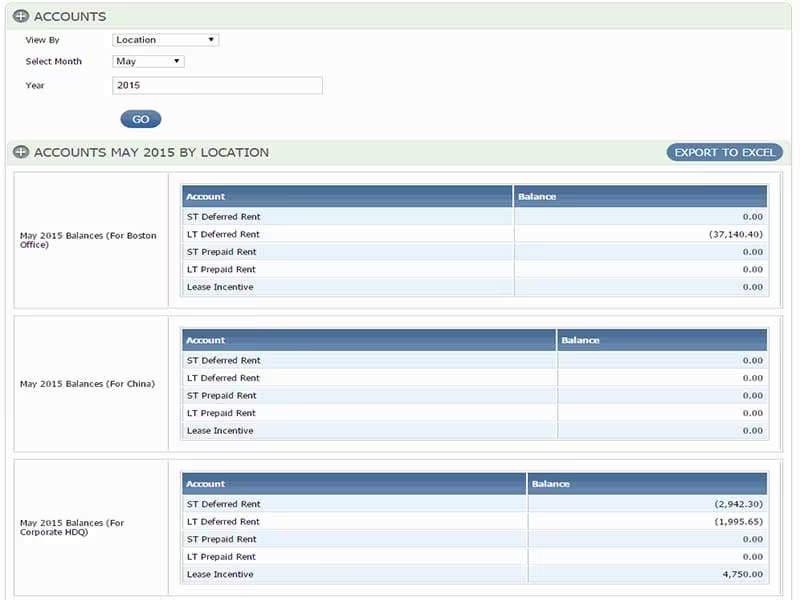The width and height of the screenshot is (800, 600).
Task: Select ST Deferred Rent row in the Corporate HDQ table
Action: click(x=474, y=504)
